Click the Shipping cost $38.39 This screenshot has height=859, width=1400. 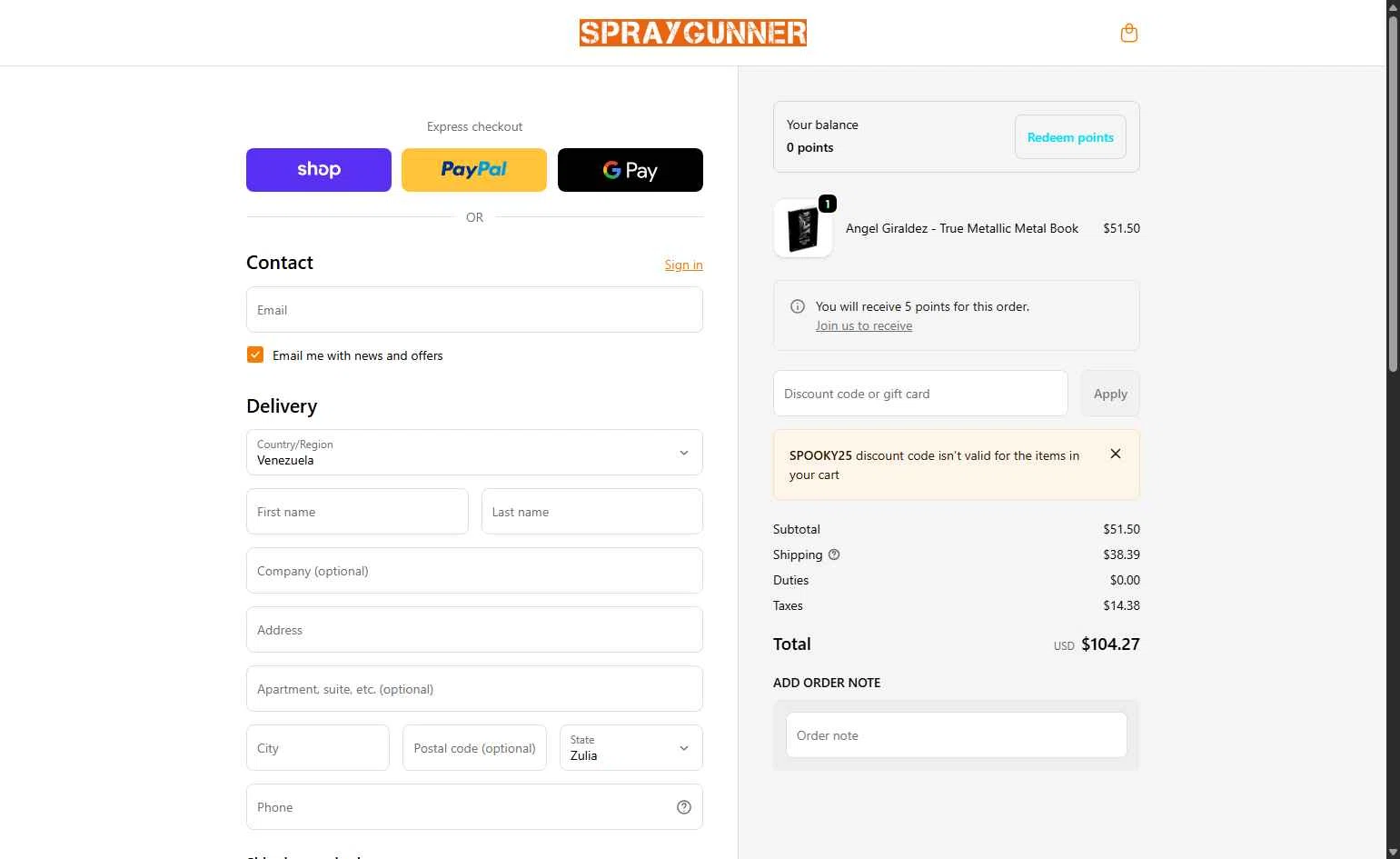tap(1121, 554)
